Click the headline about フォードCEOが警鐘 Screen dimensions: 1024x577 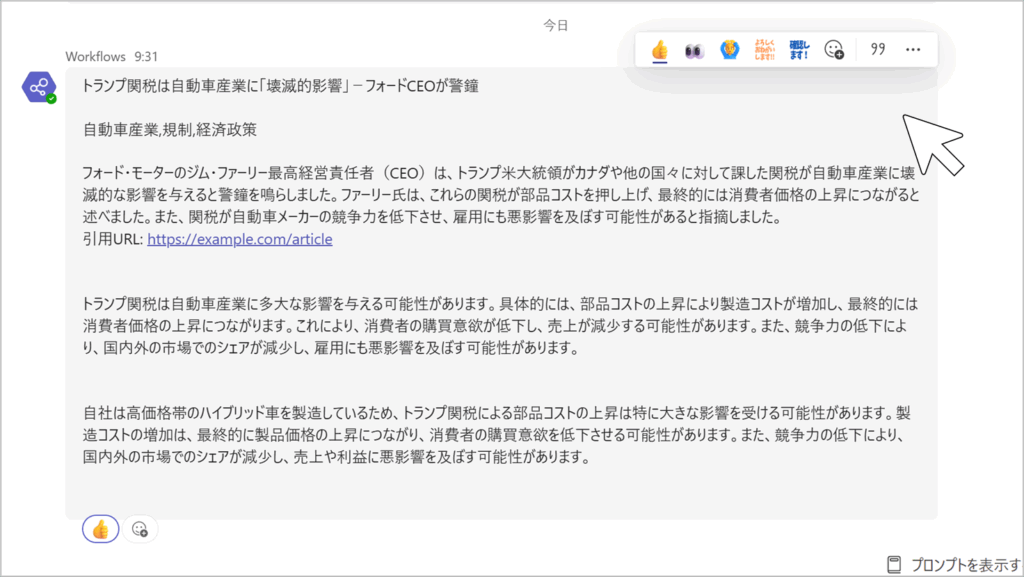click(x=281, y=86)
